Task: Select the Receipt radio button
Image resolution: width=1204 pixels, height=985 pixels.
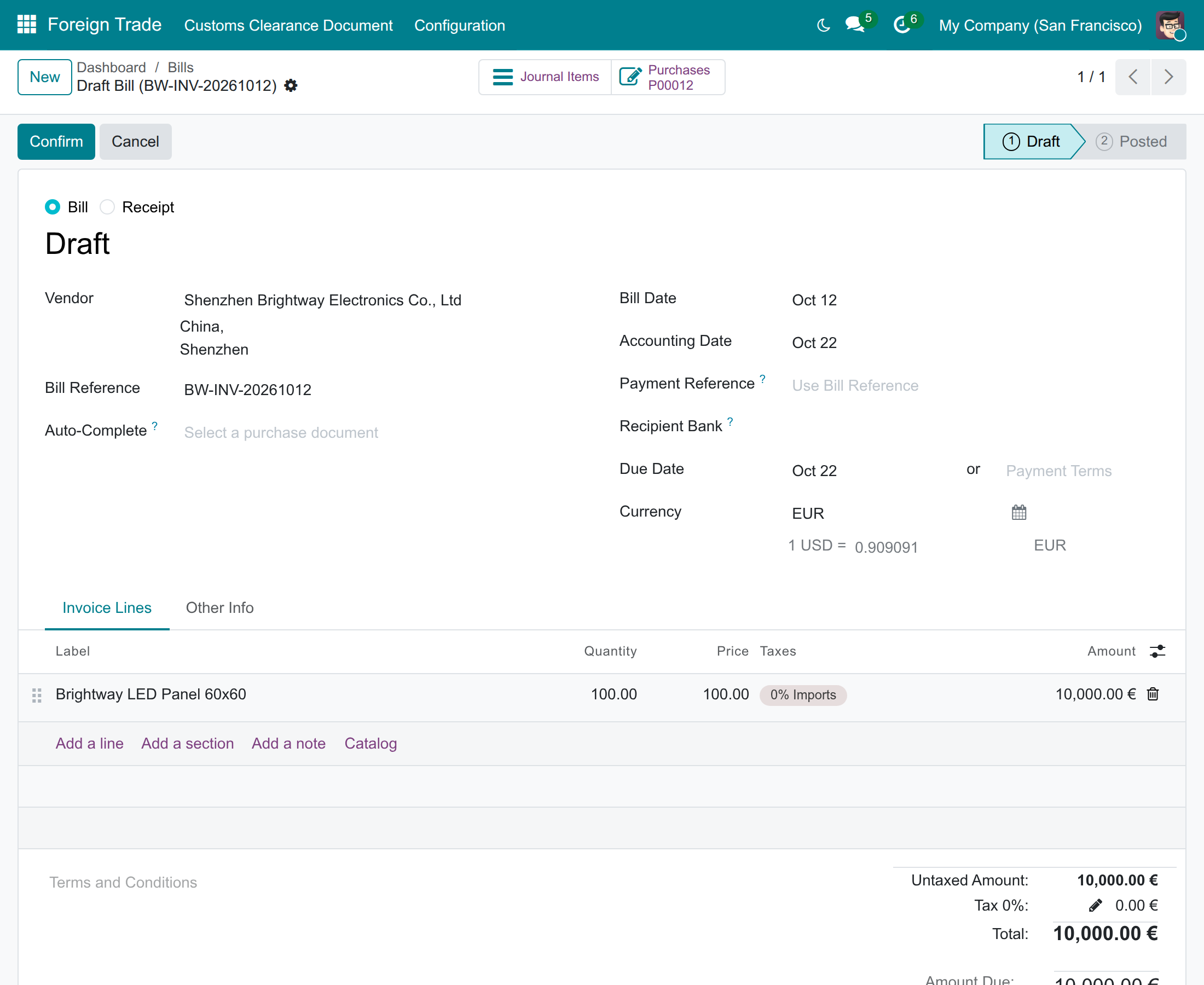Action: [x=107, y=207]
